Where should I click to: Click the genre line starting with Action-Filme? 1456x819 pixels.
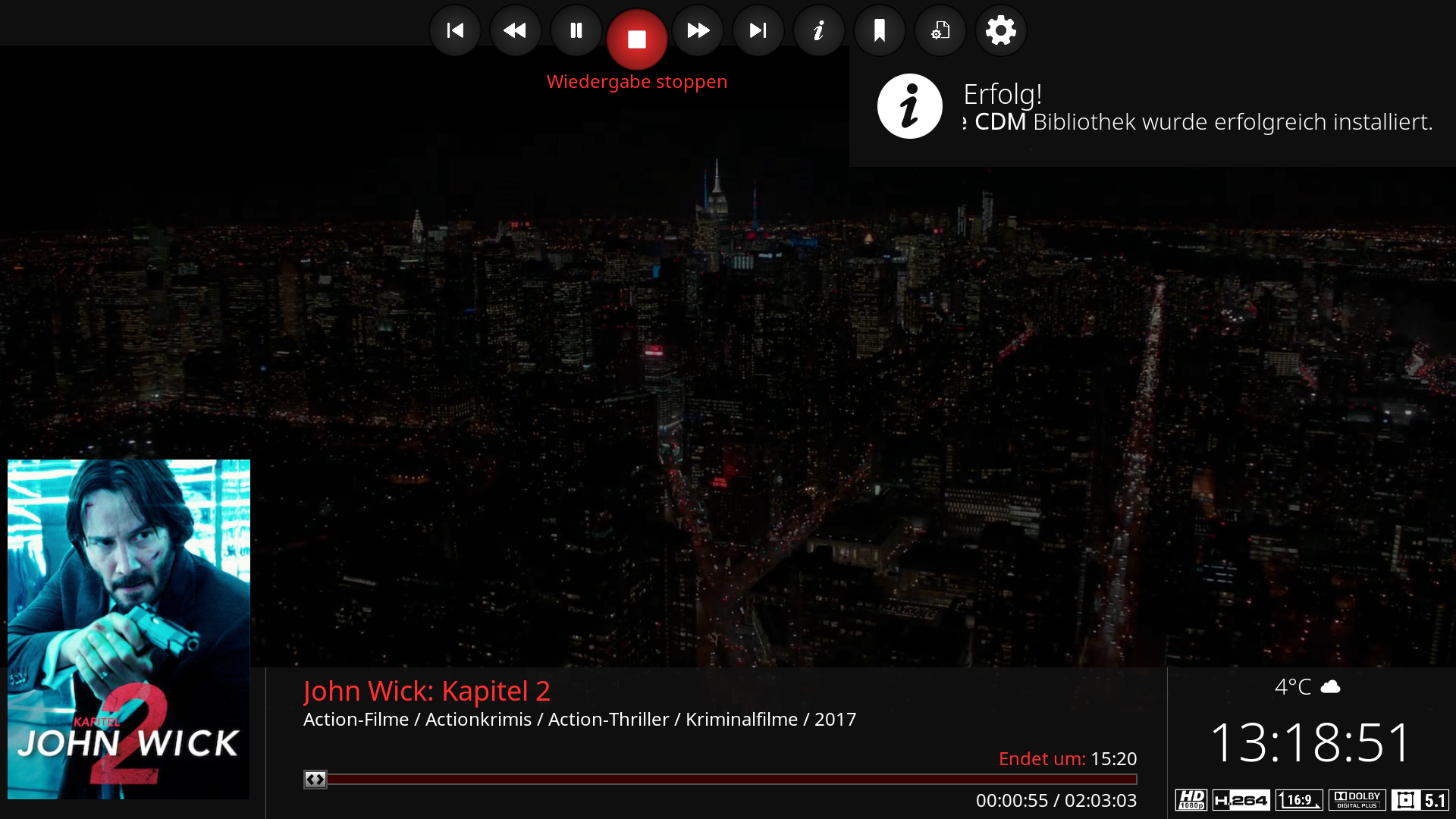579,719
